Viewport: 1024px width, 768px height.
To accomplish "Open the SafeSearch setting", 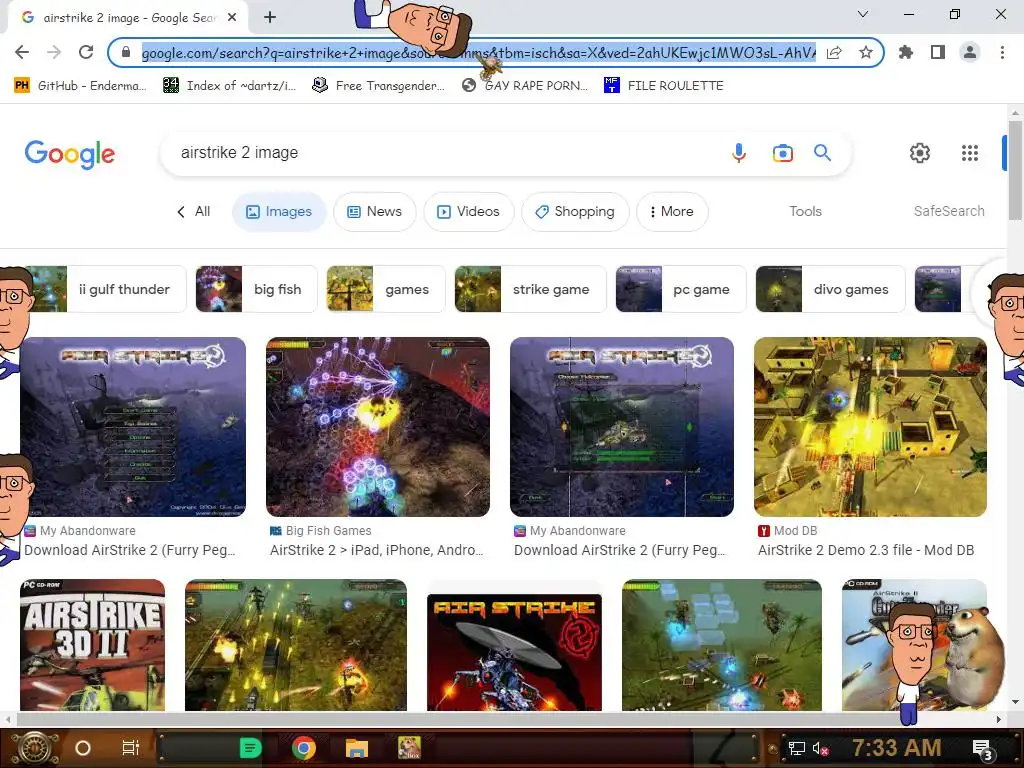I will point(949,212).
